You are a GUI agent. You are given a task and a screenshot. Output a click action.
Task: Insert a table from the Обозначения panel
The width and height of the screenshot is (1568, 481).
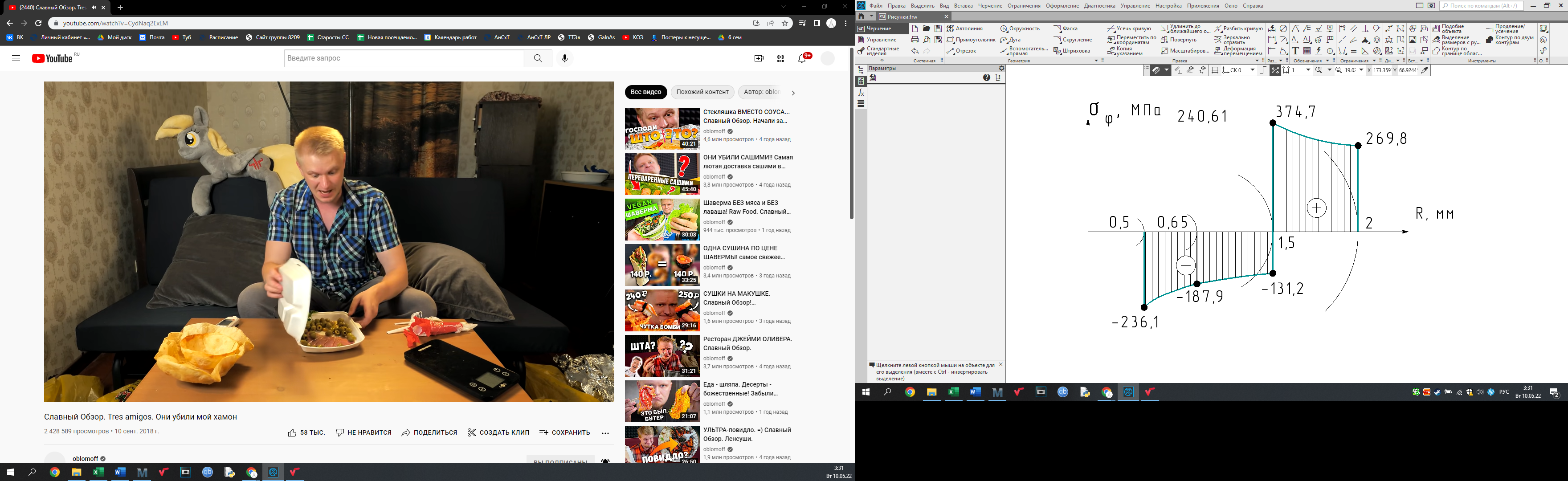1307,51
